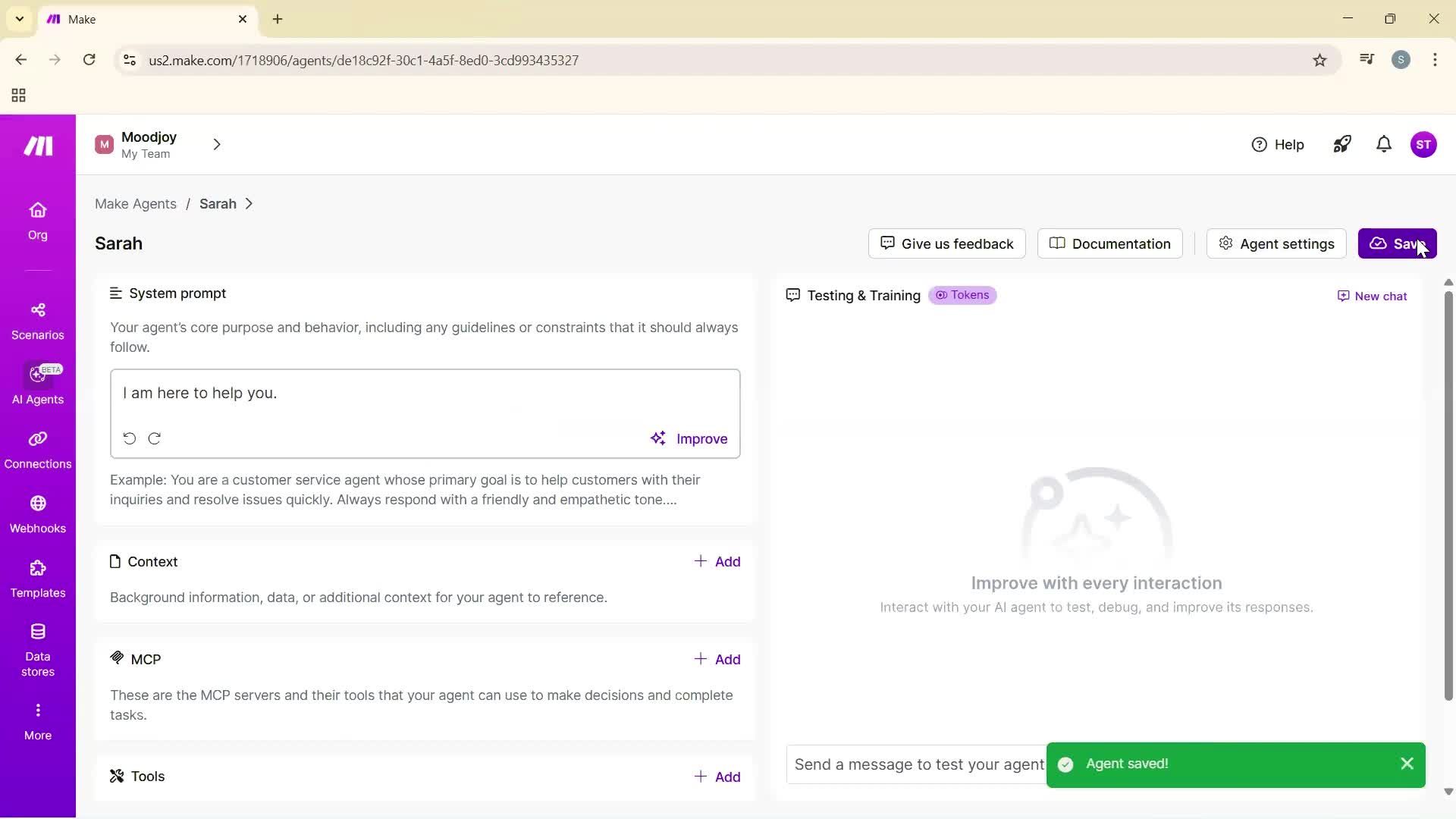Screen dimensions: 1456x819
Task: Open the Help menu
Action: (1277, 144)
